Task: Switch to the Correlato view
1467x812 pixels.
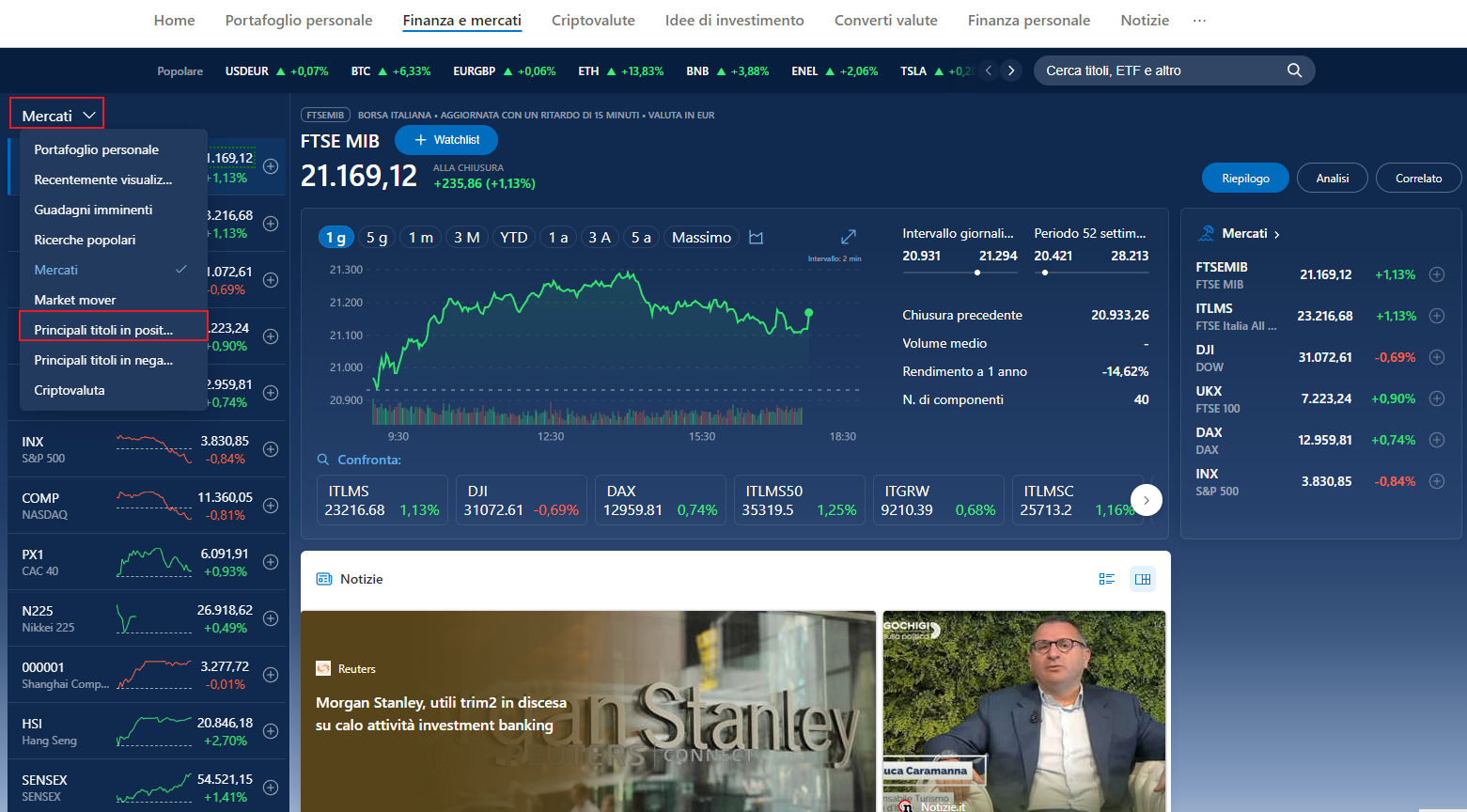Action: (x=1419, y=178)
